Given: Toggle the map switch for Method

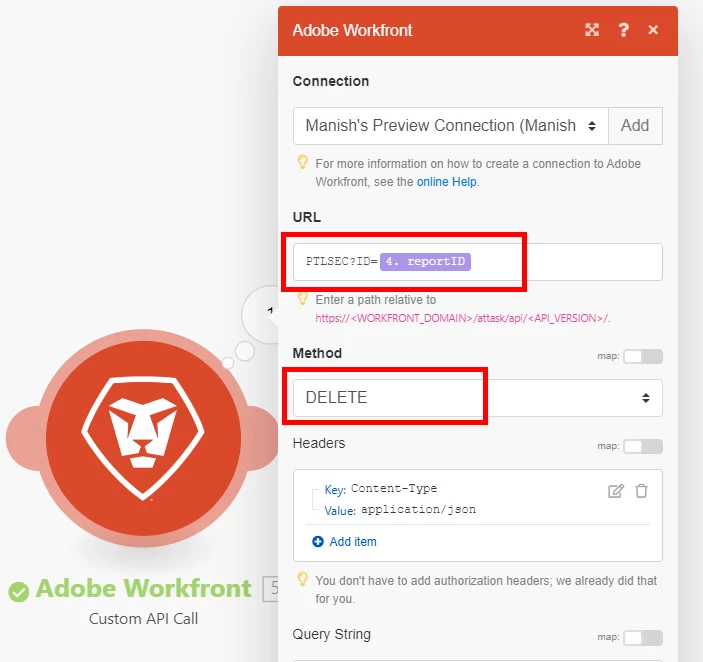Looking at the screenshot, I should pos(643,356).
